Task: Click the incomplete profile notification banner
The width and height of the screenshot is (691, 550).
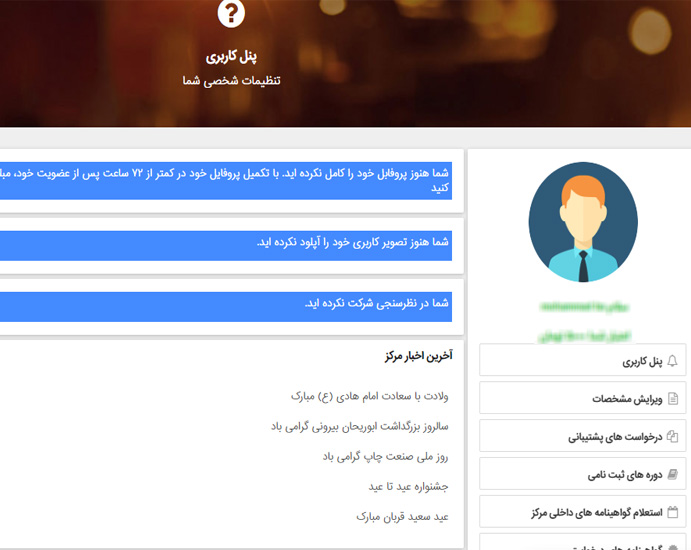Action: pyautogui.click(x=226, y=180)
